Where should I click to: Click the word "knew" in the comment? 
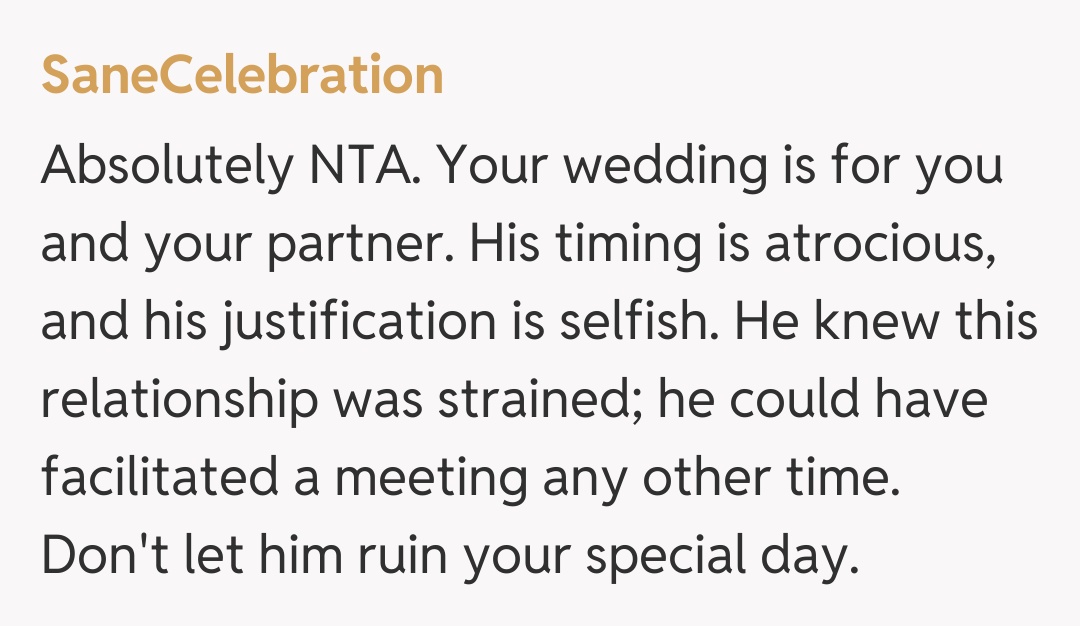[858, 322]
